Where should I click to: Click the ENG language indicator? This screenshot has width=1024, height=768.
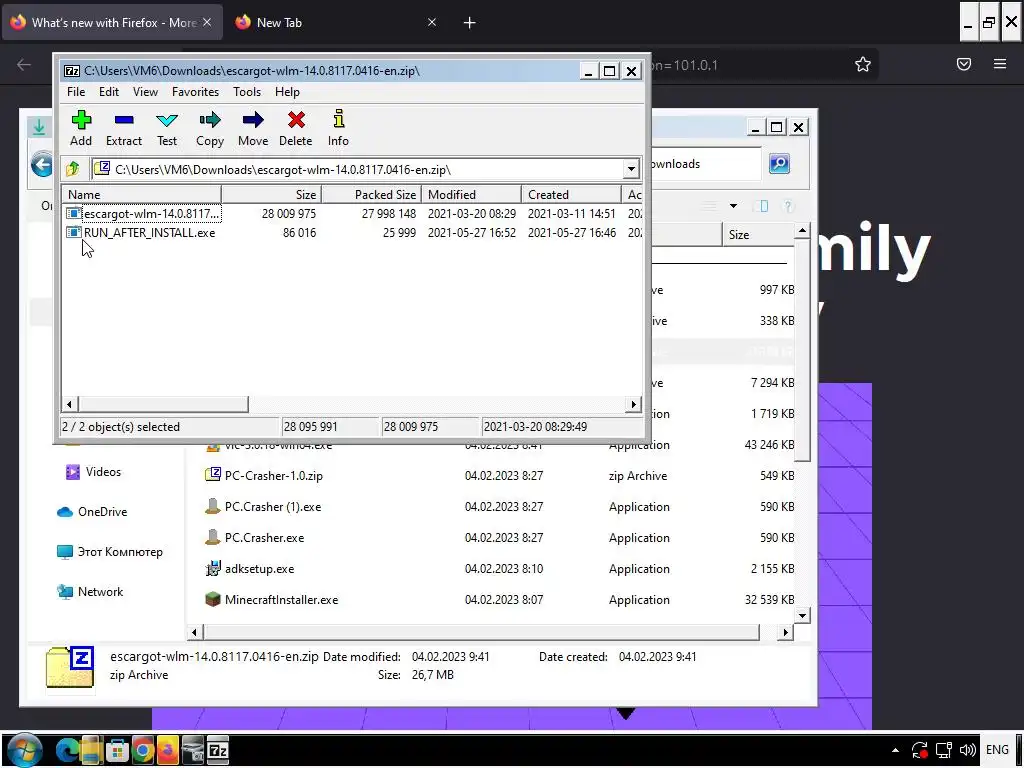point(997,750)
